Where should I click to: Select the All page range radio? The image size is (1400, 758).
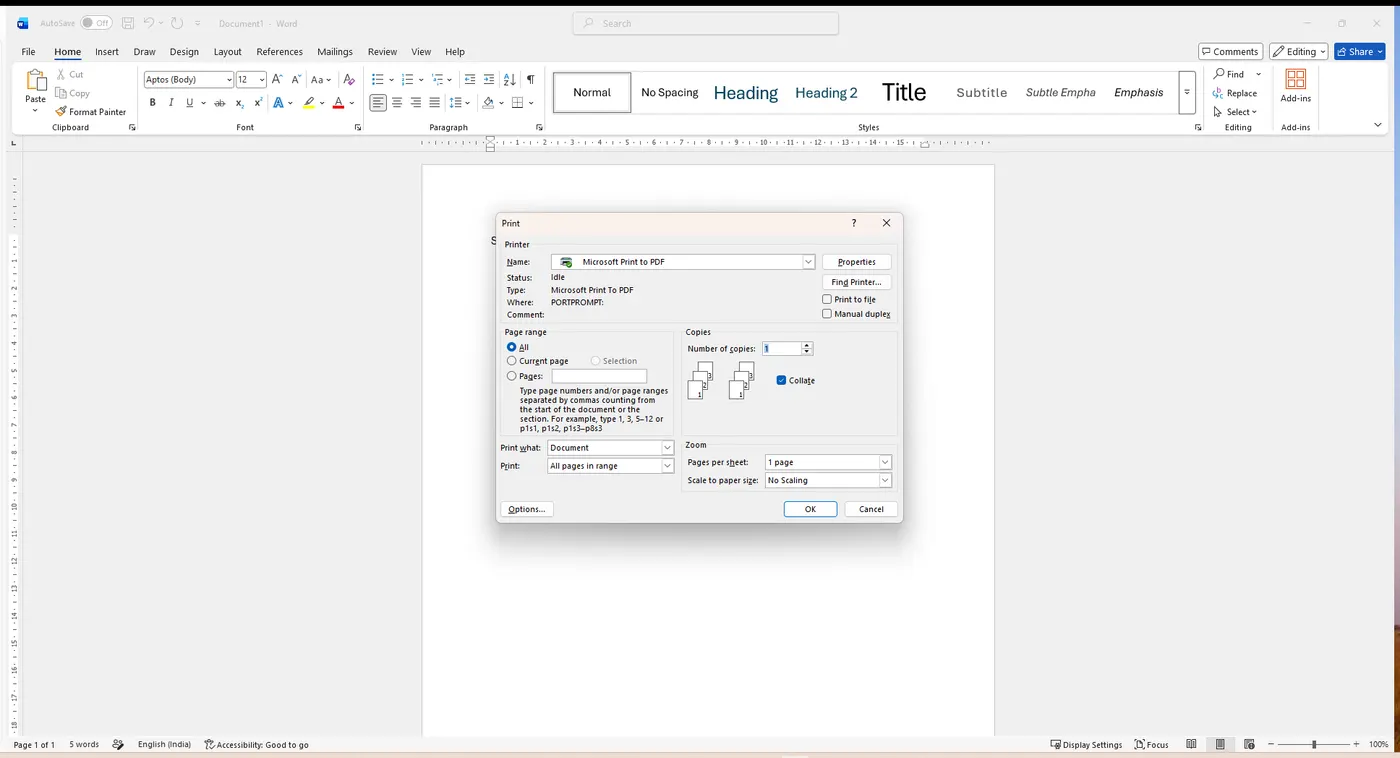[512, 347]
